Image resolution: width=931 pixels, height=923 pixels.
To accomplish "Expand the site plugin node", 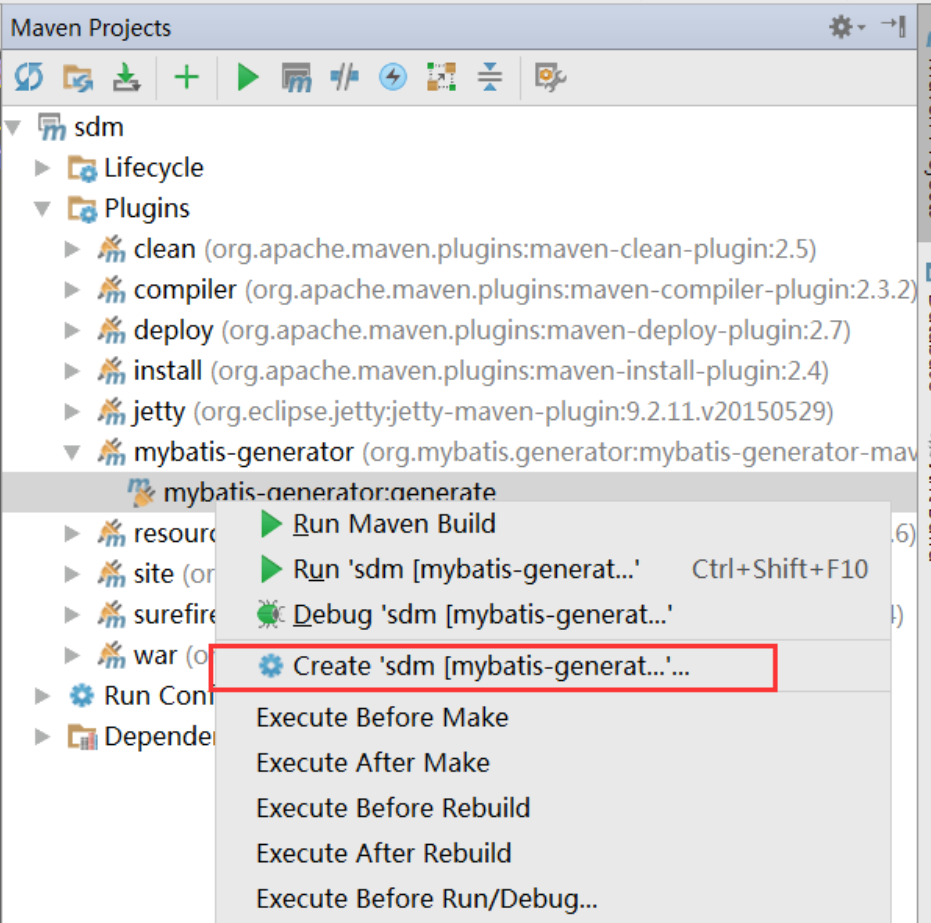I will pyautogui.click(x=72, y=574).
